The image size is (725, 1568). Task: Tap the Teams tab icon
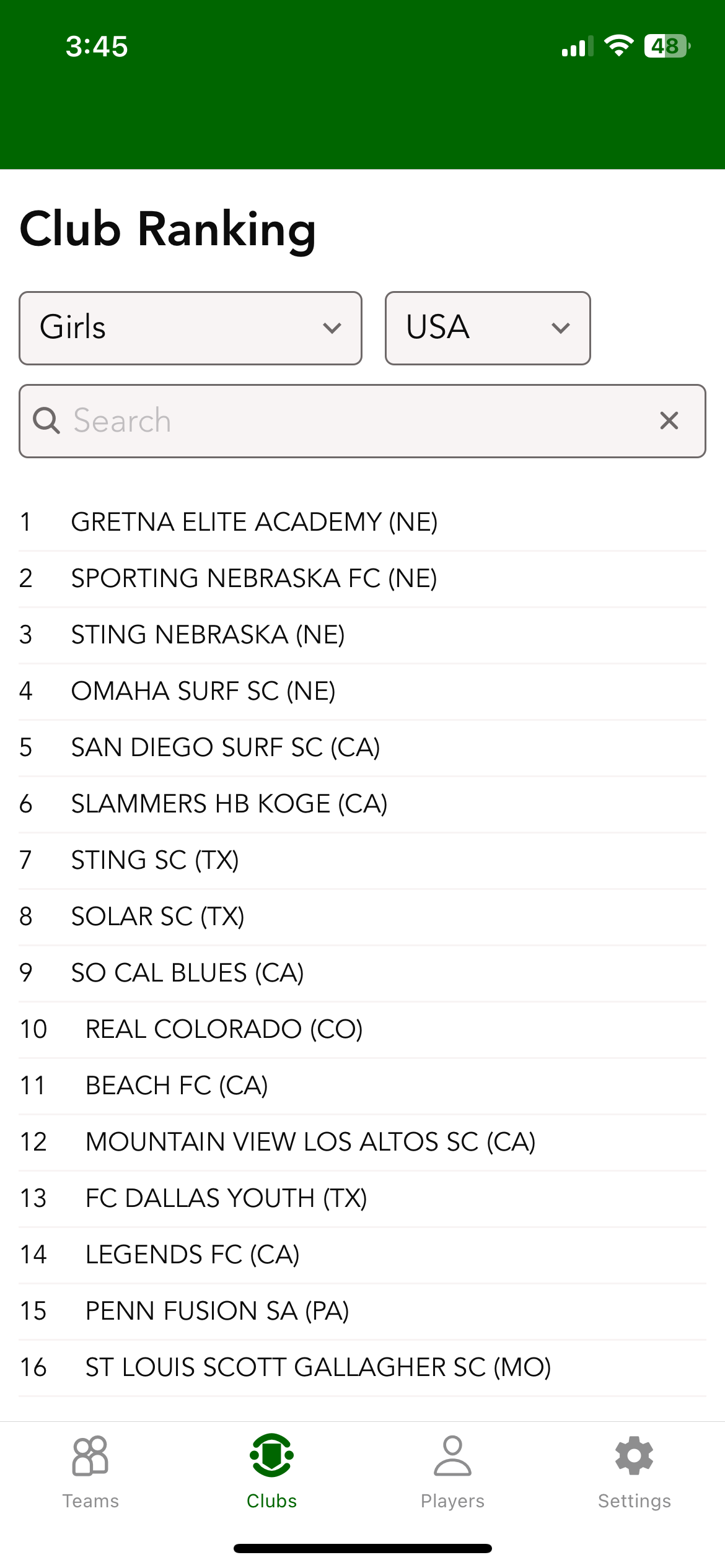point(90,1455)
